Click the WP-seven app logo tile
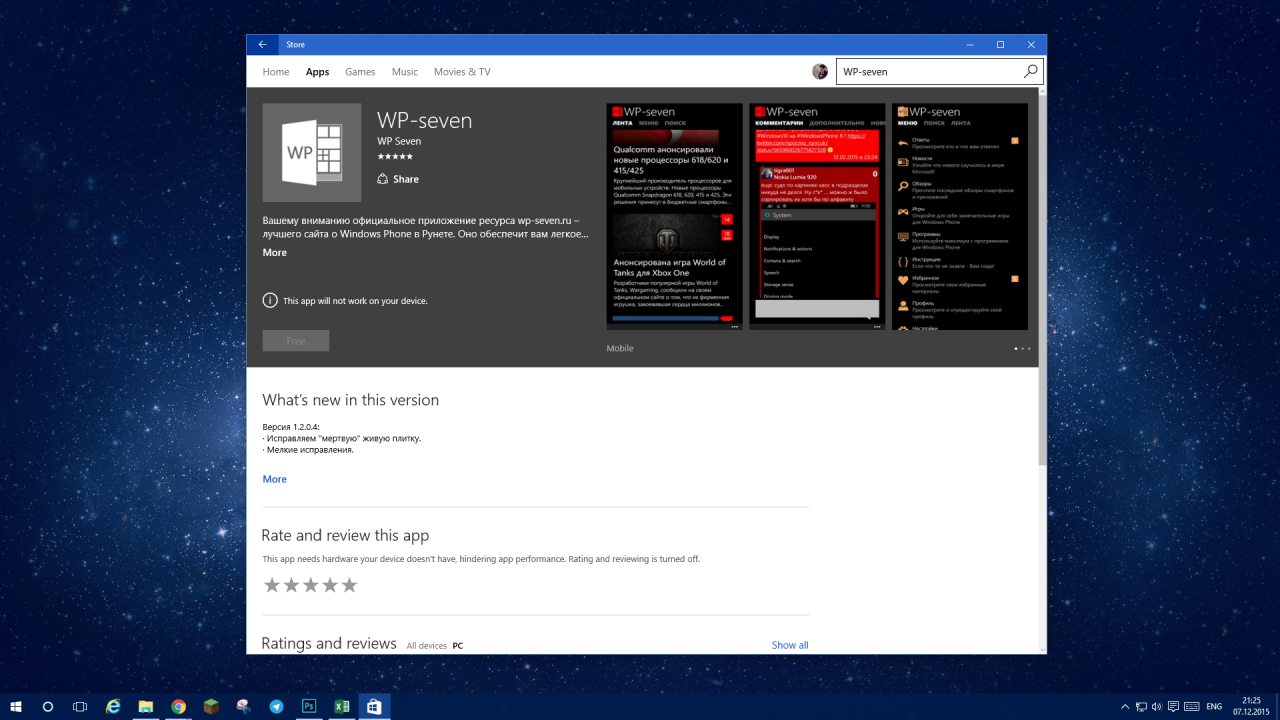Screen dimensions: 1280x720 point(312,153)
